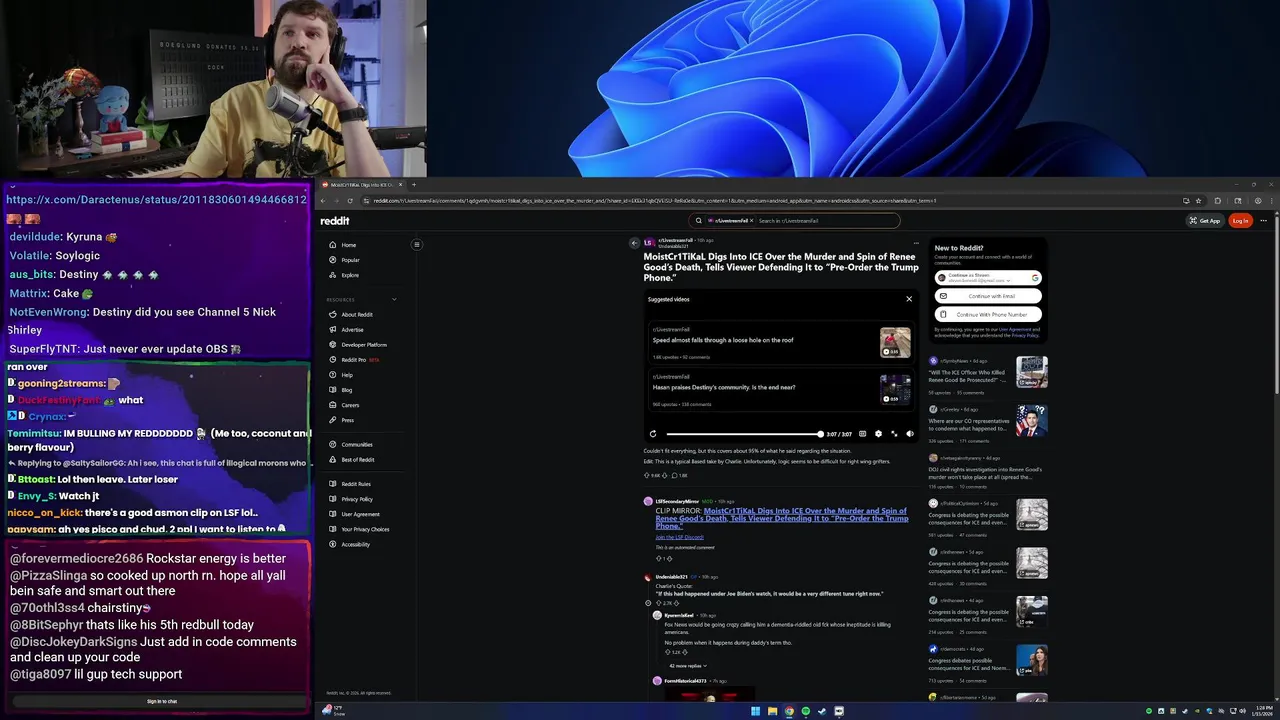Click the reddit logo

point(335,221)
